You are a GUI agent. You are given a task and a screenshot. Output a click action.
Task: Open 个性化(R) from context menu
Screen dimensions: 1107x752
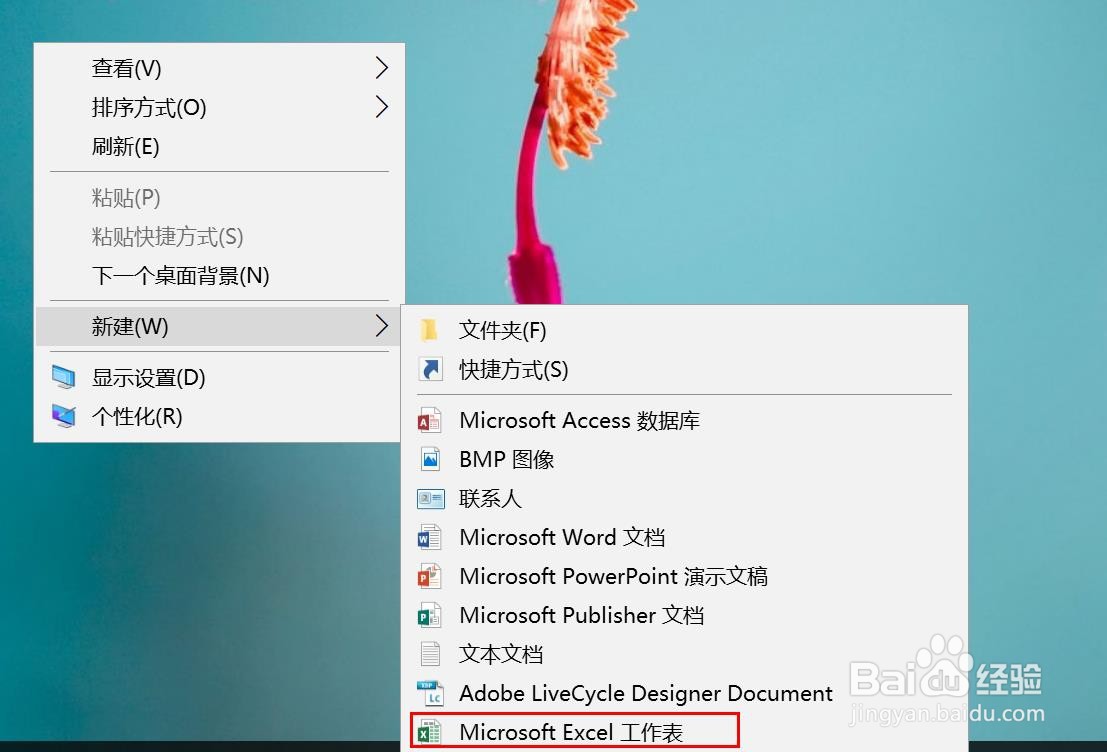(x=219, y=417)
